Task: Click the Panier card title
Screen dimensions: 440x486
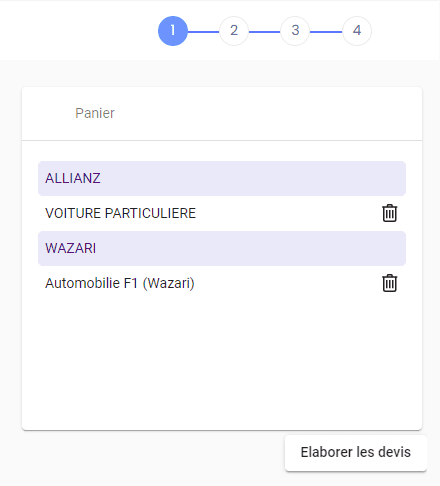Action: [95, 113]
